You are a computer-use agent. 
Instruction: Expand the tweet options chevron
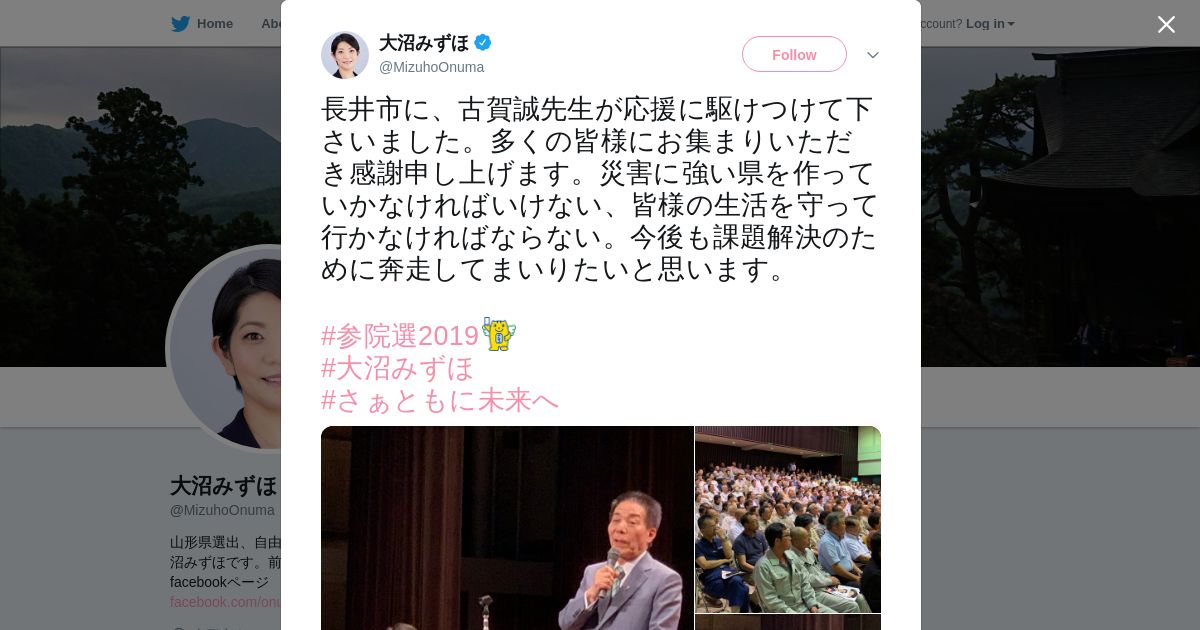tap(873, 55)
